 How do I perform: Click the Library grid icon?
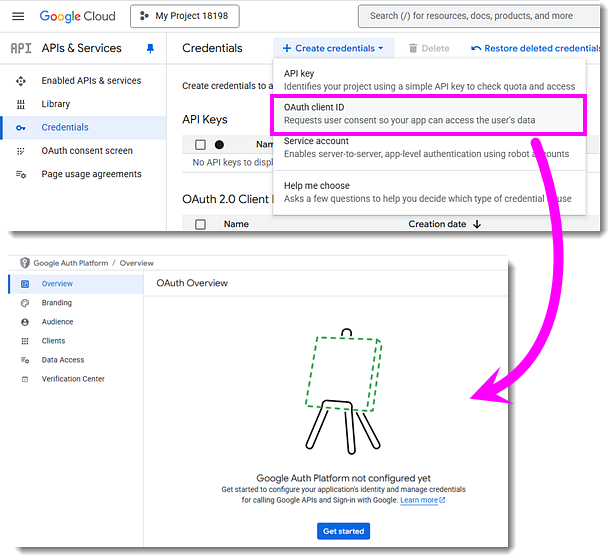pos(21,104)
